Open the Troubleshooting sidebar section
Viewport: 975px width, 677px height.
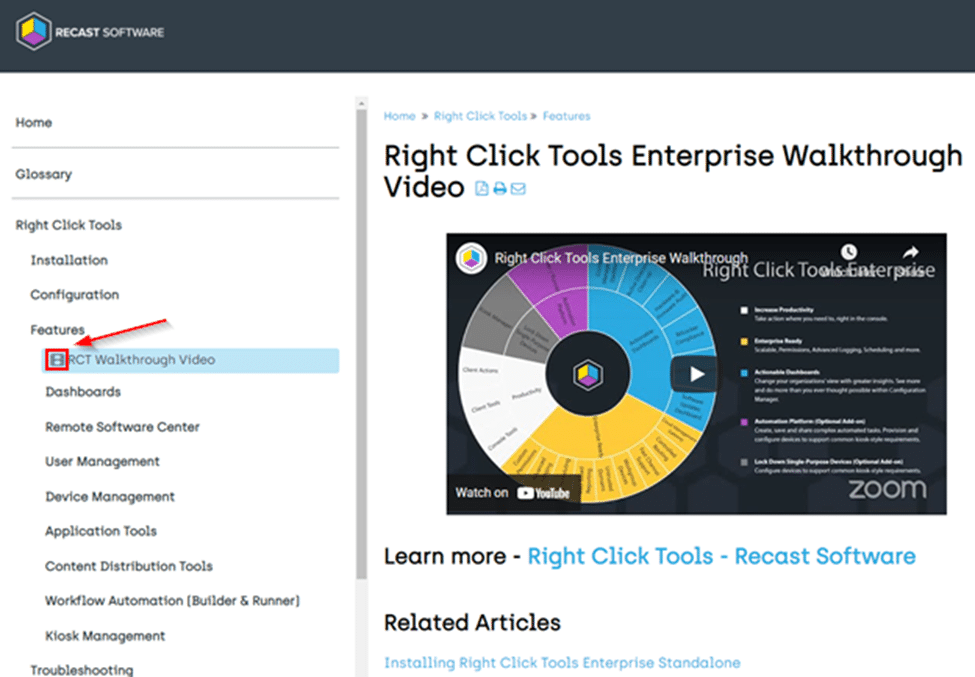[81, 670]
